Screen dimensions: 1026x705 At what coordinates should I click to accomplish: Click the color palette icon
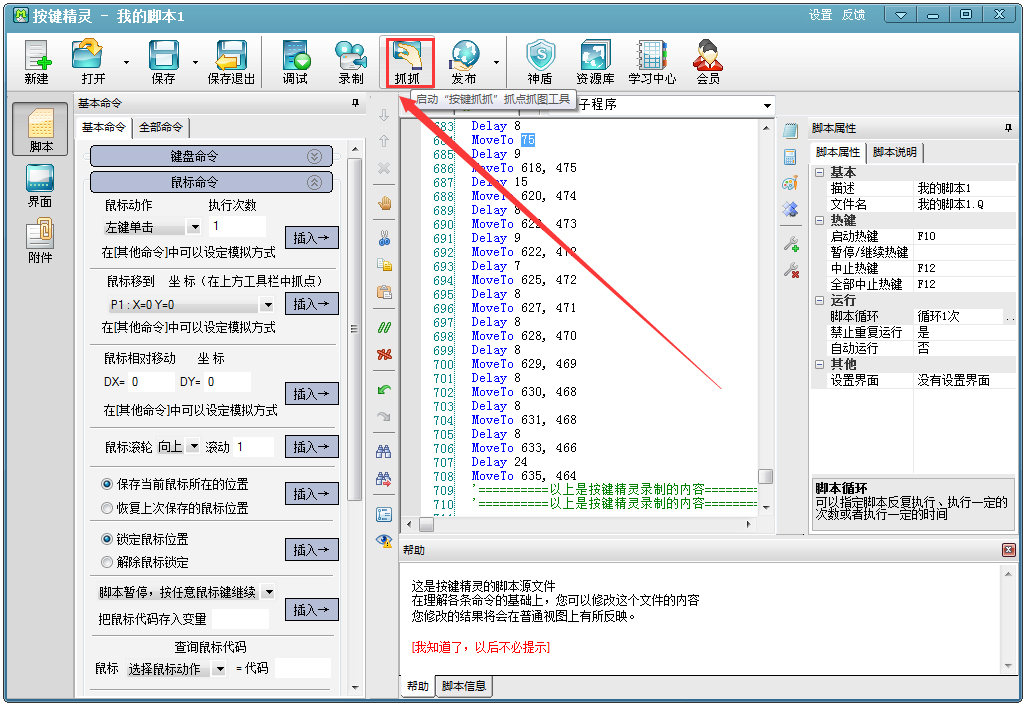790,183
